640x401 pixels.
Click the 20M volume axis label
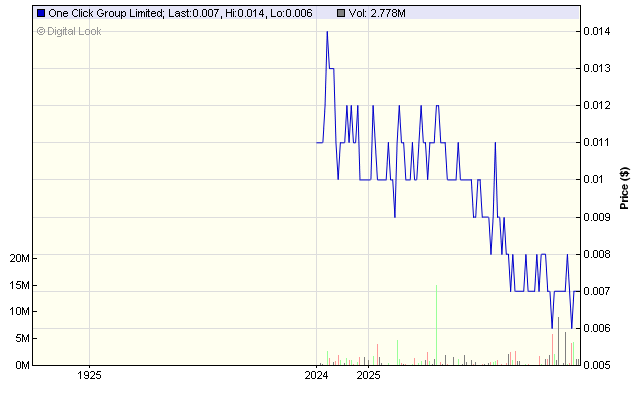[x=20, y=258]
